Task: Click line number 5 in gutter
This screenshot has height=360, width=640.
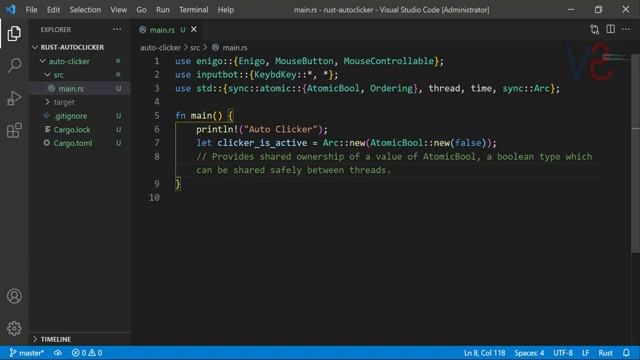Action: coord(157,116)
